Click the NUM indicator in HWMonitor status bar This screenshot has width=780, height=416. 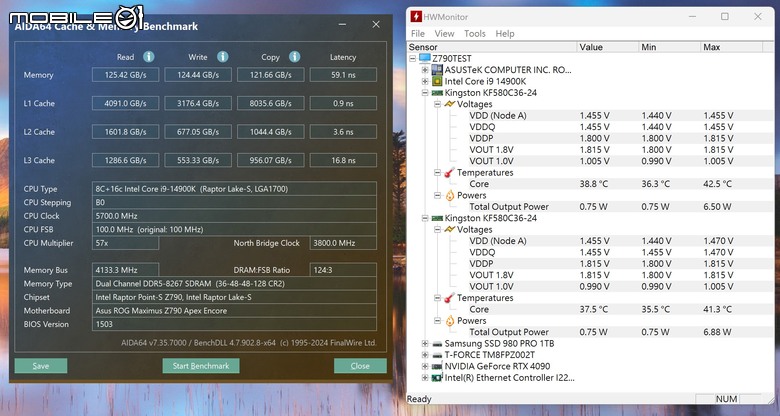tap(726, 399)
